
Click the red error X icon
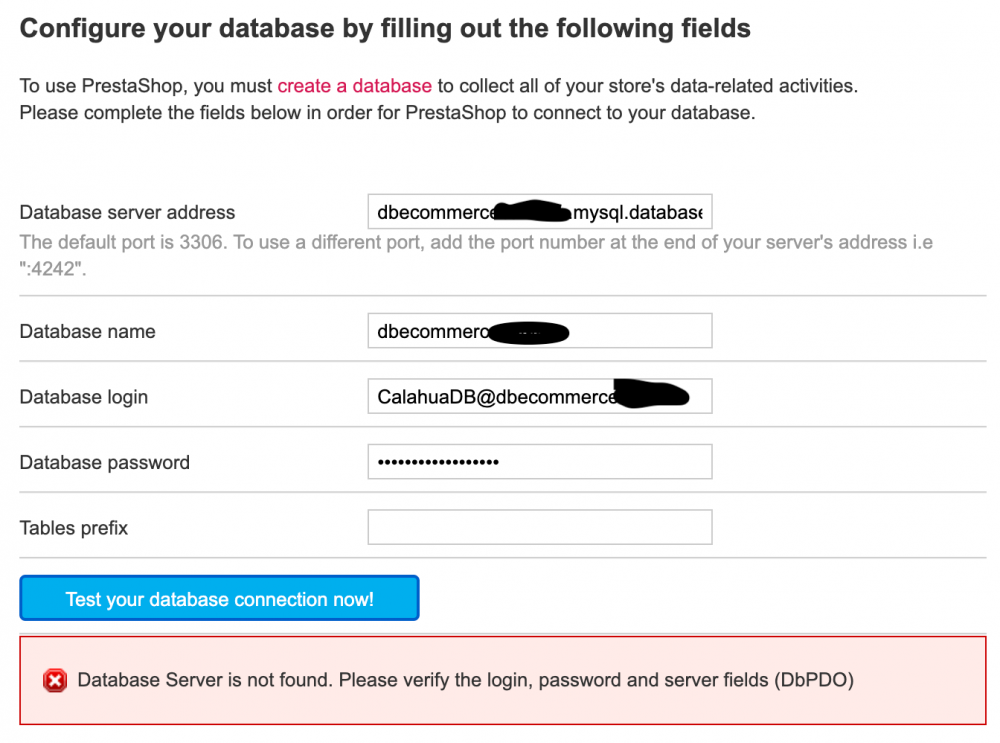55,681
